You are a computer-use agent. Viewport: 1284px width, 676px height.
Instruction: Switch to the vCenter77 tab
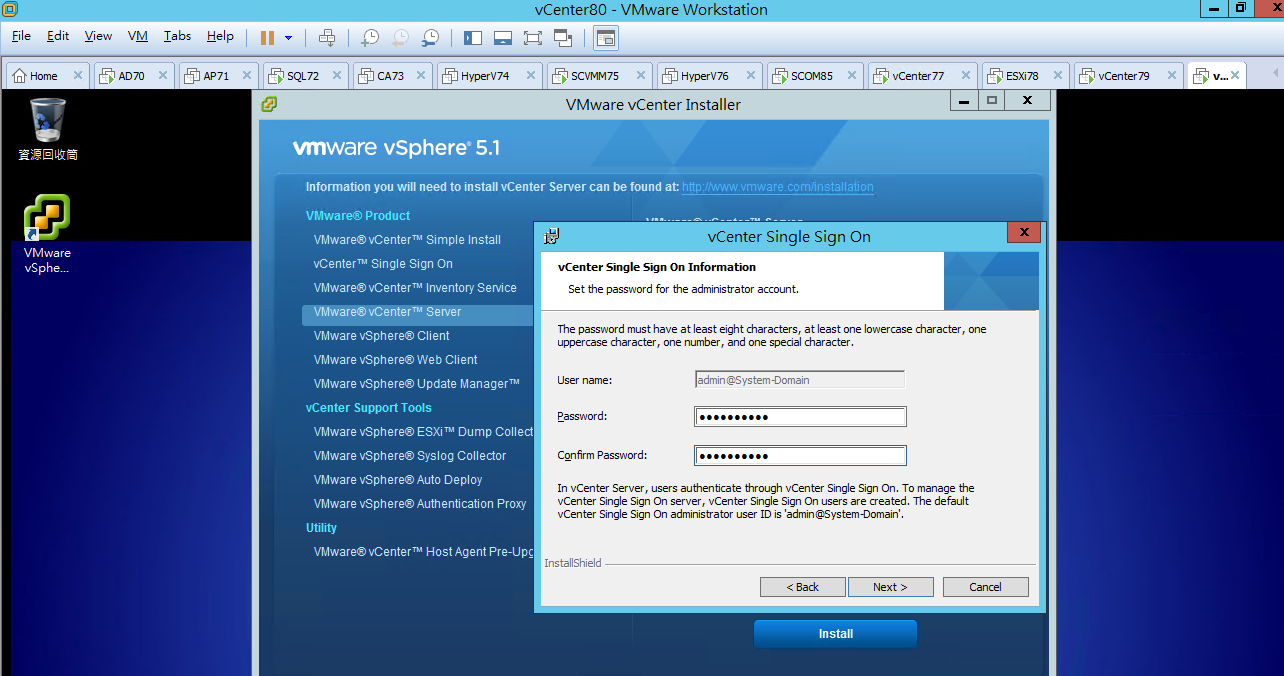click(918, 76)
